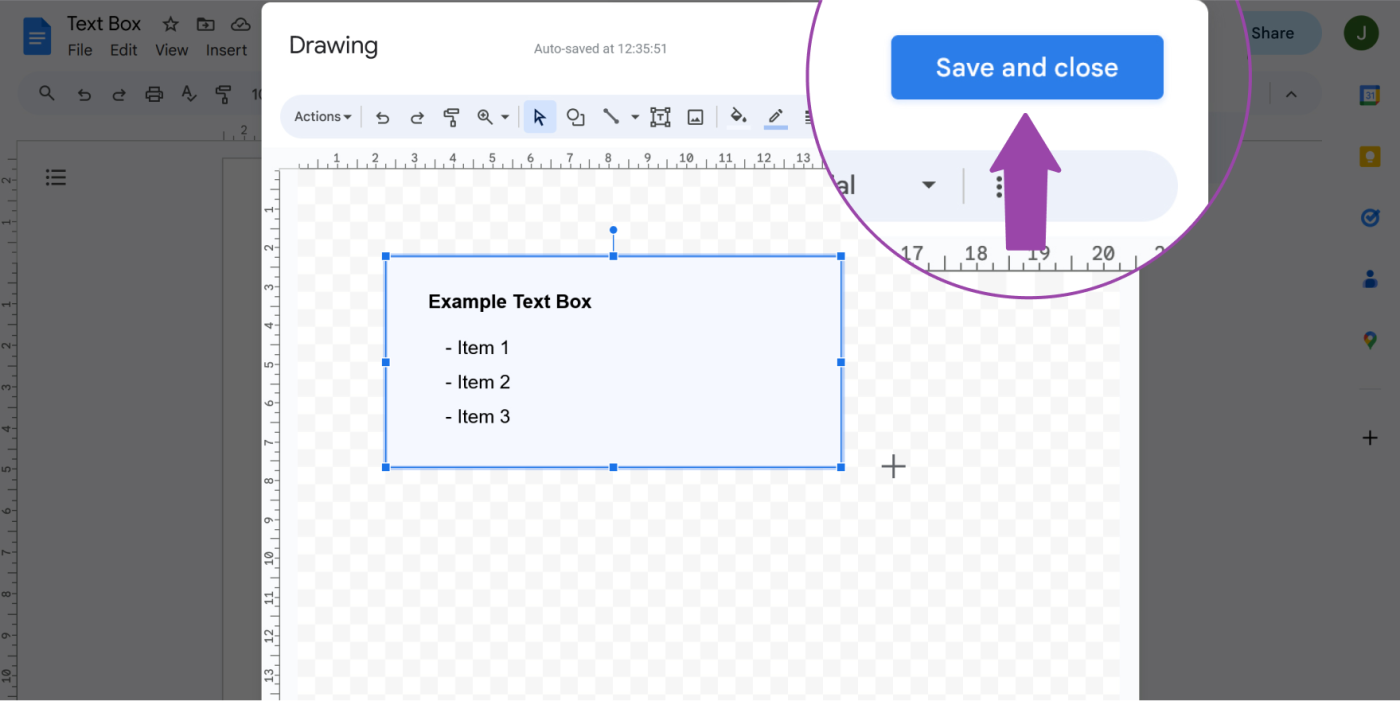Click the "- Item 1" line

point(477,348)
